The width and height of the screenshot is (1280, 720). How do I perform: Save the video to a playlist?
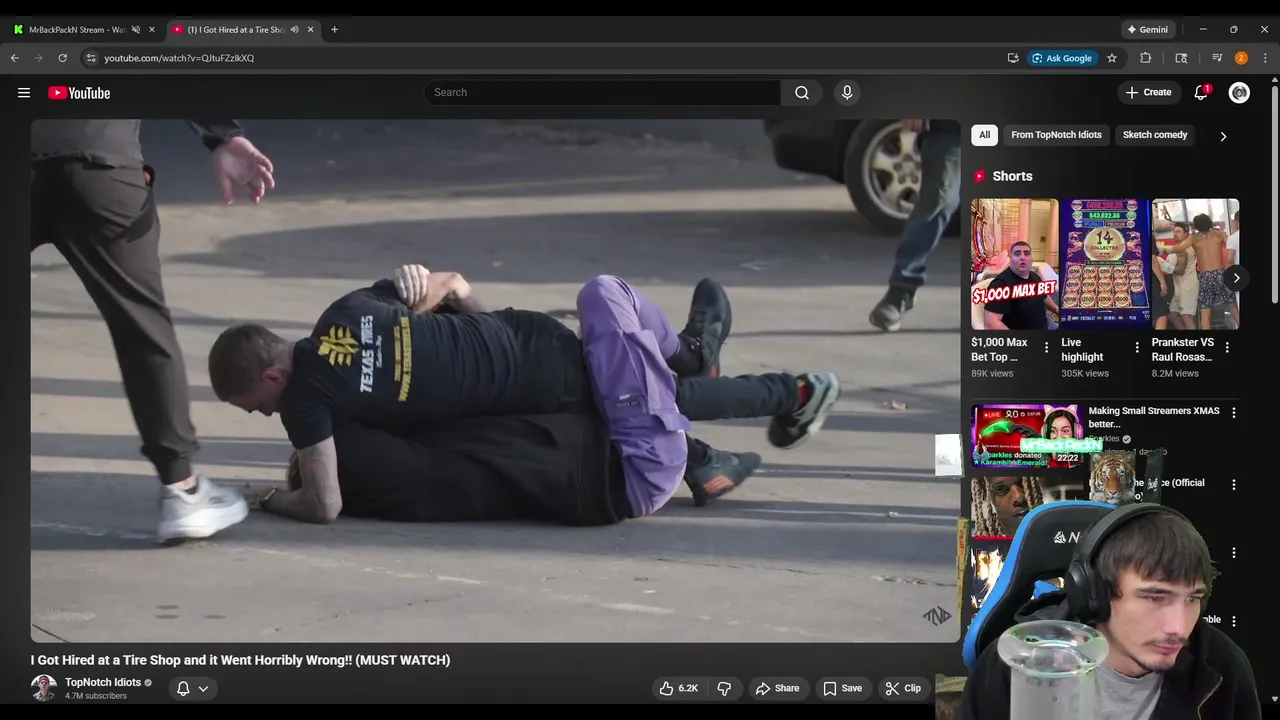[x=842, y=688]
